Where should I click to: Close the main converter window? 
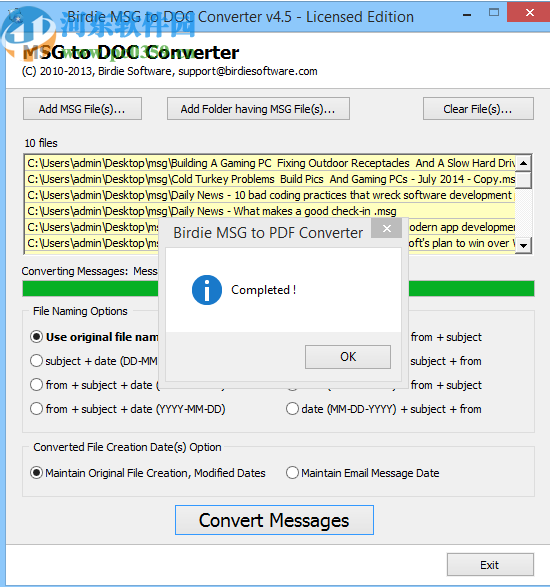529,12
